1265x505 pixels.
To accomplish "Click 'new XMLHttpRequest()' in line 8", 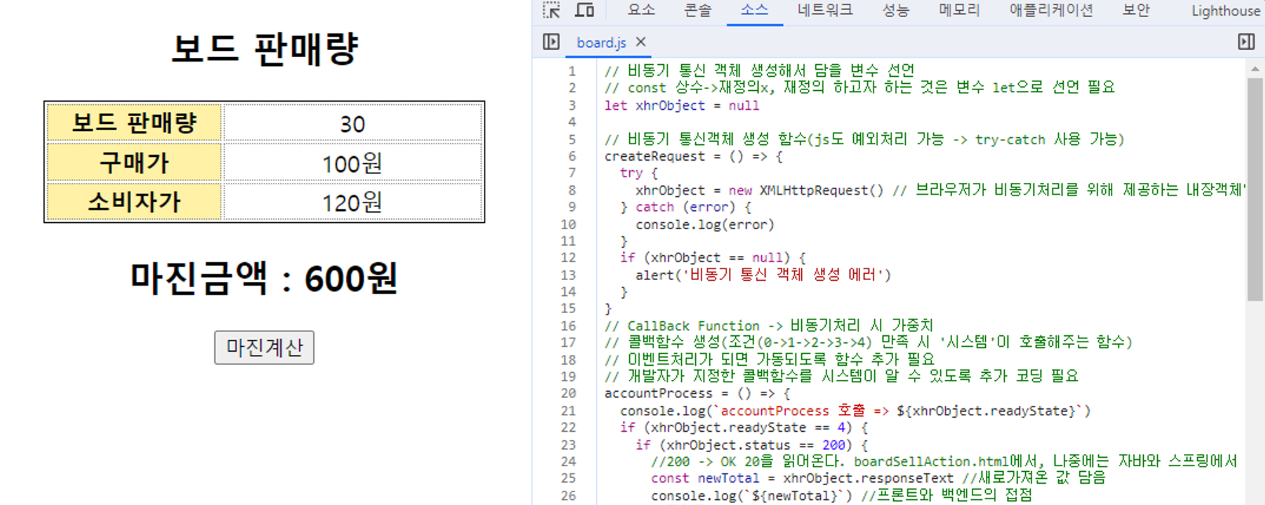I will [795, 190].
